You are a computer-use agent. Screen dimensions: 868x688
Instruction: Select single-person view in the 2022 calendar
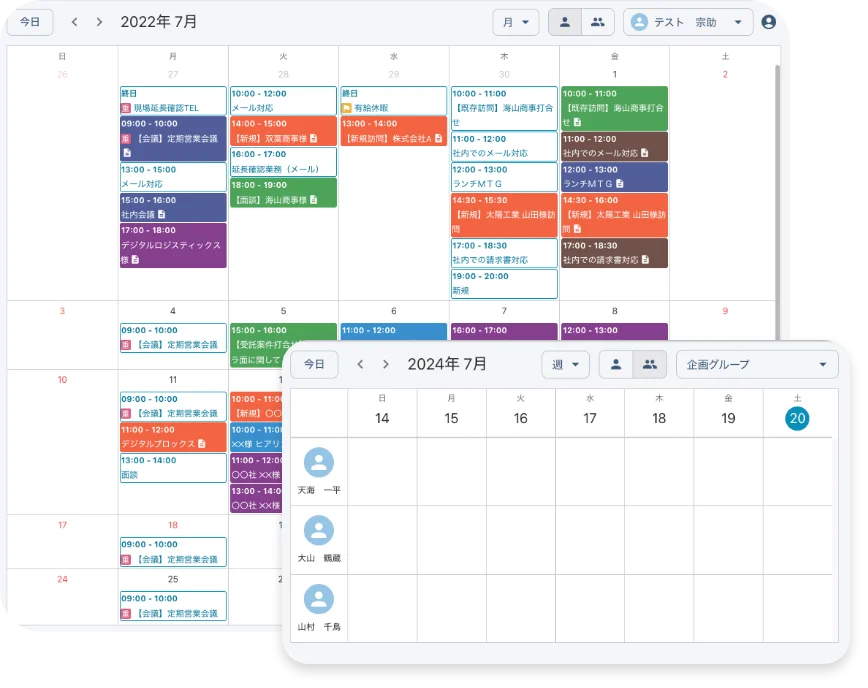[x=565, y=22]
